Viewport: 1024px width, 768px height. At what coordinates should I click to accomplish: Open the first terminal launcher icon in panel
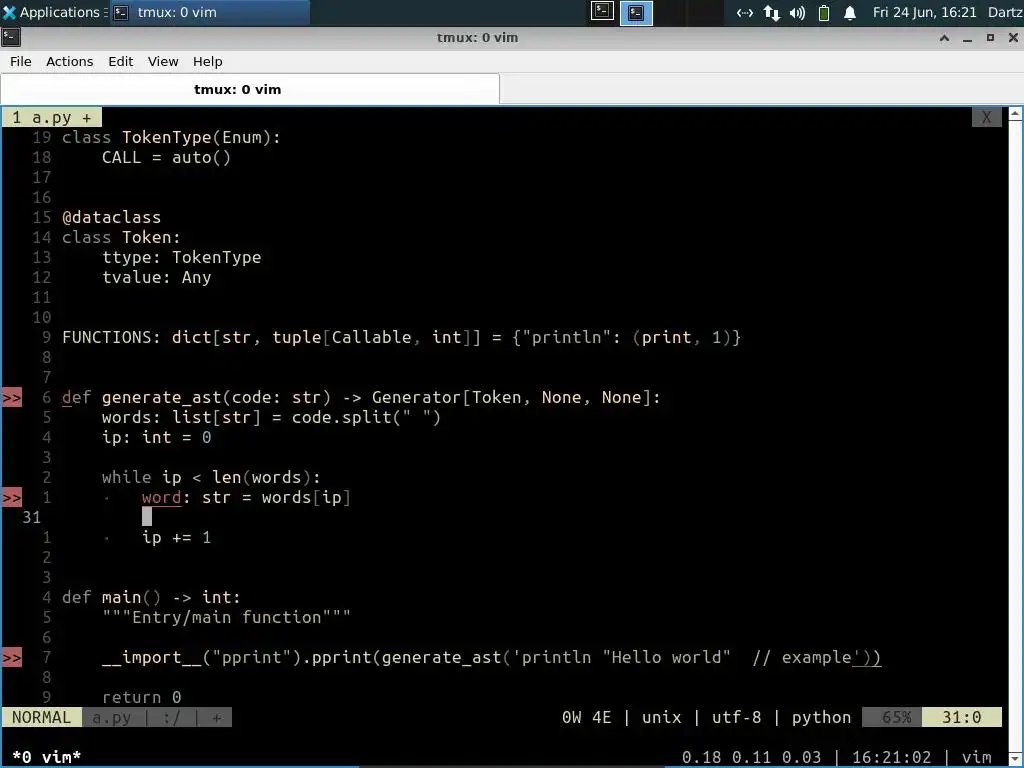tap(602, 11)
